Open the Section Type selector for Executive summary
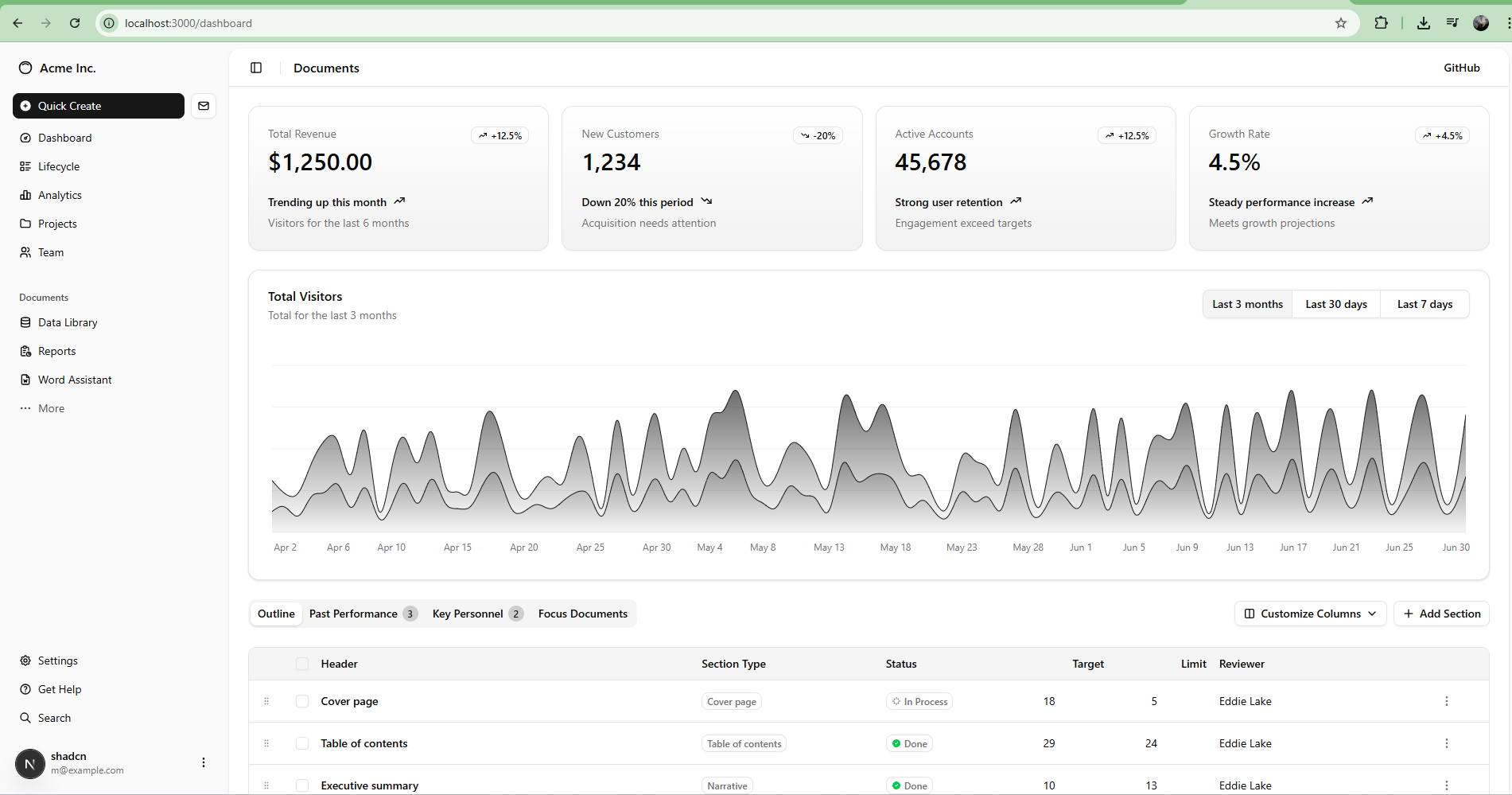The image size is (1512, 795). point(727,785)
